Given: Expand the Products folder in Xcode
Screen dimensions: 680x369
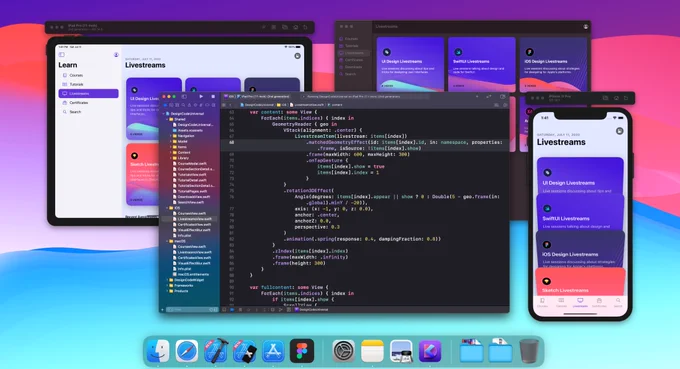Looking at the screenshot, I should click(167, 291).
